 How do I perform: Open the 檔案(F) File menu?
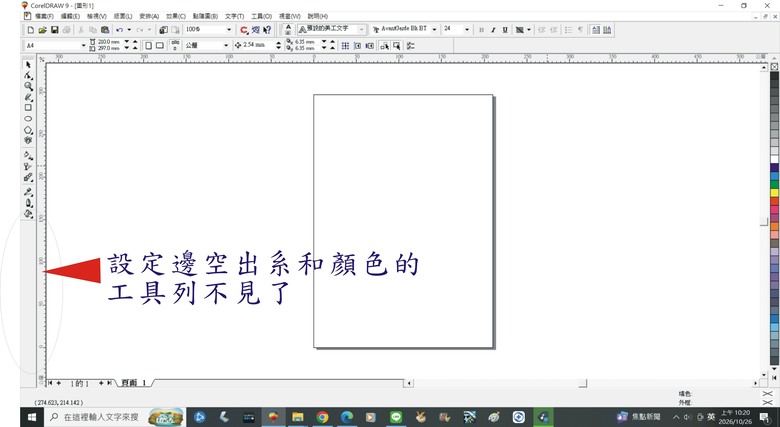(x=43, y=16)
